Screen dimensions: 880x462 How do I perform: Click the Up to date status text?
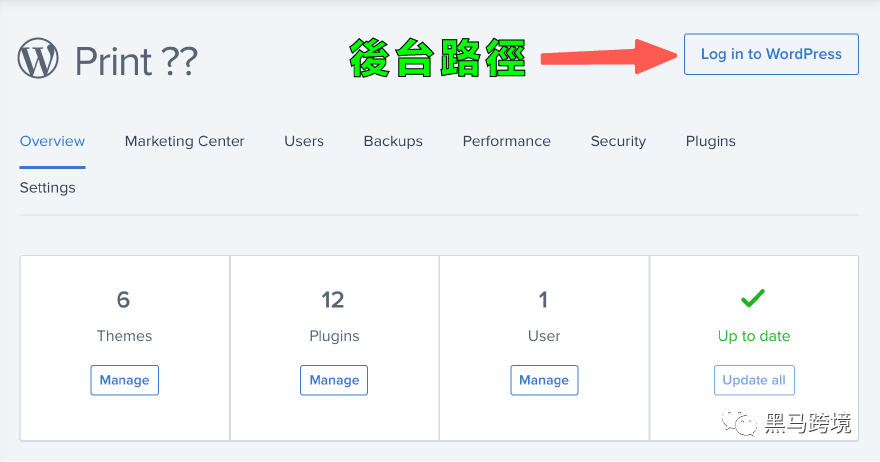[754, 336]
